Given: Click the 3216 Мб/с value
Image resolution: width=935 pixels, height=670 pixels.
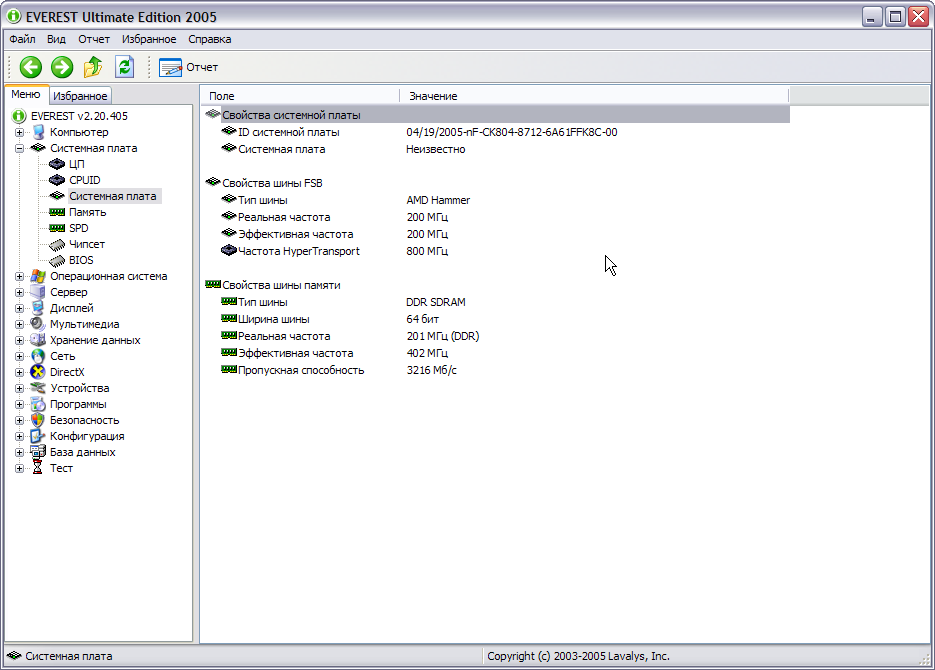Looking at the screenshot, I should [432, 370].
